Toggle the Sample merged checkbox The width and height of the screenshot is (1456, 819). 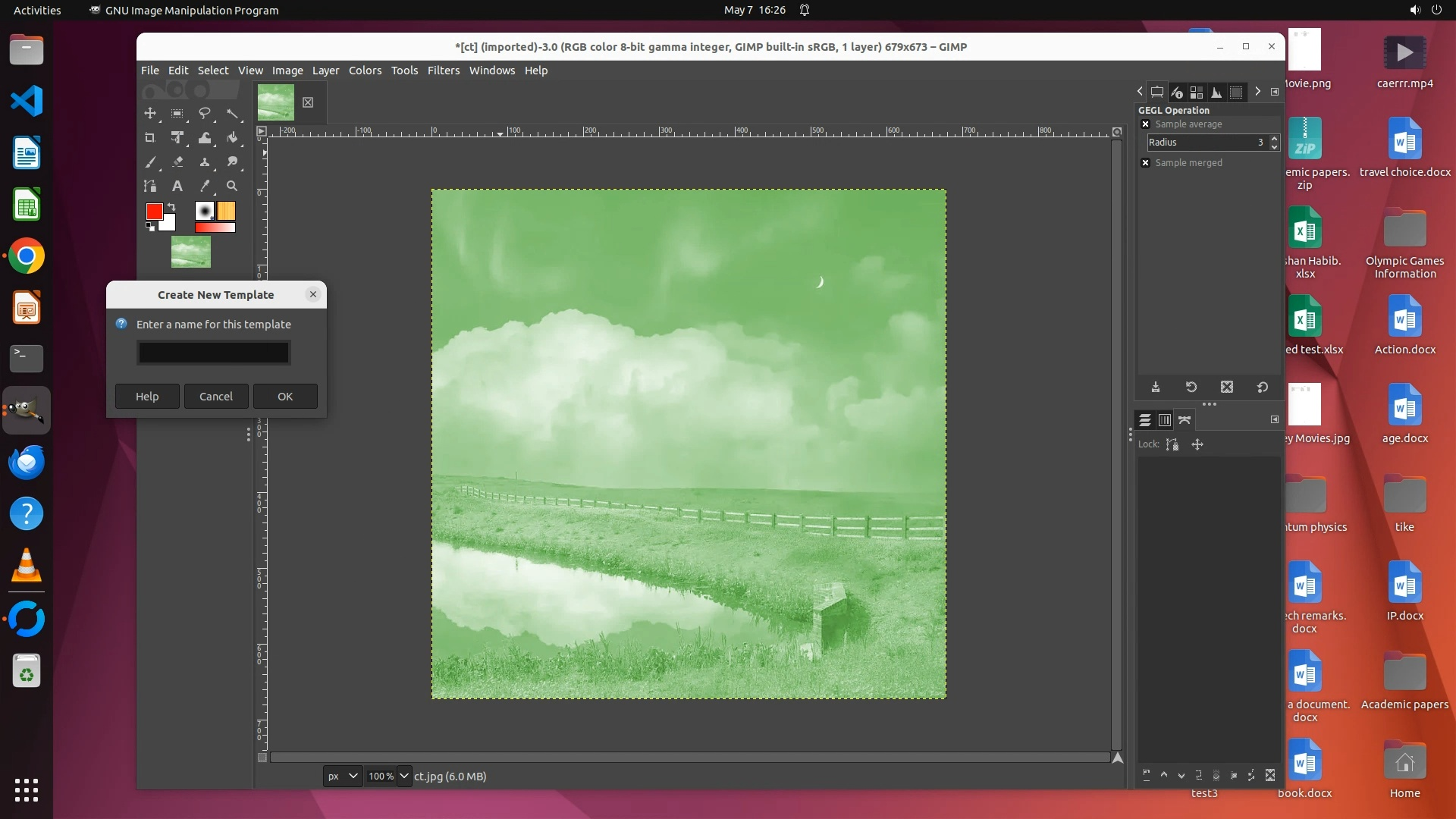pyautogui.click(x=1146, y=163)
